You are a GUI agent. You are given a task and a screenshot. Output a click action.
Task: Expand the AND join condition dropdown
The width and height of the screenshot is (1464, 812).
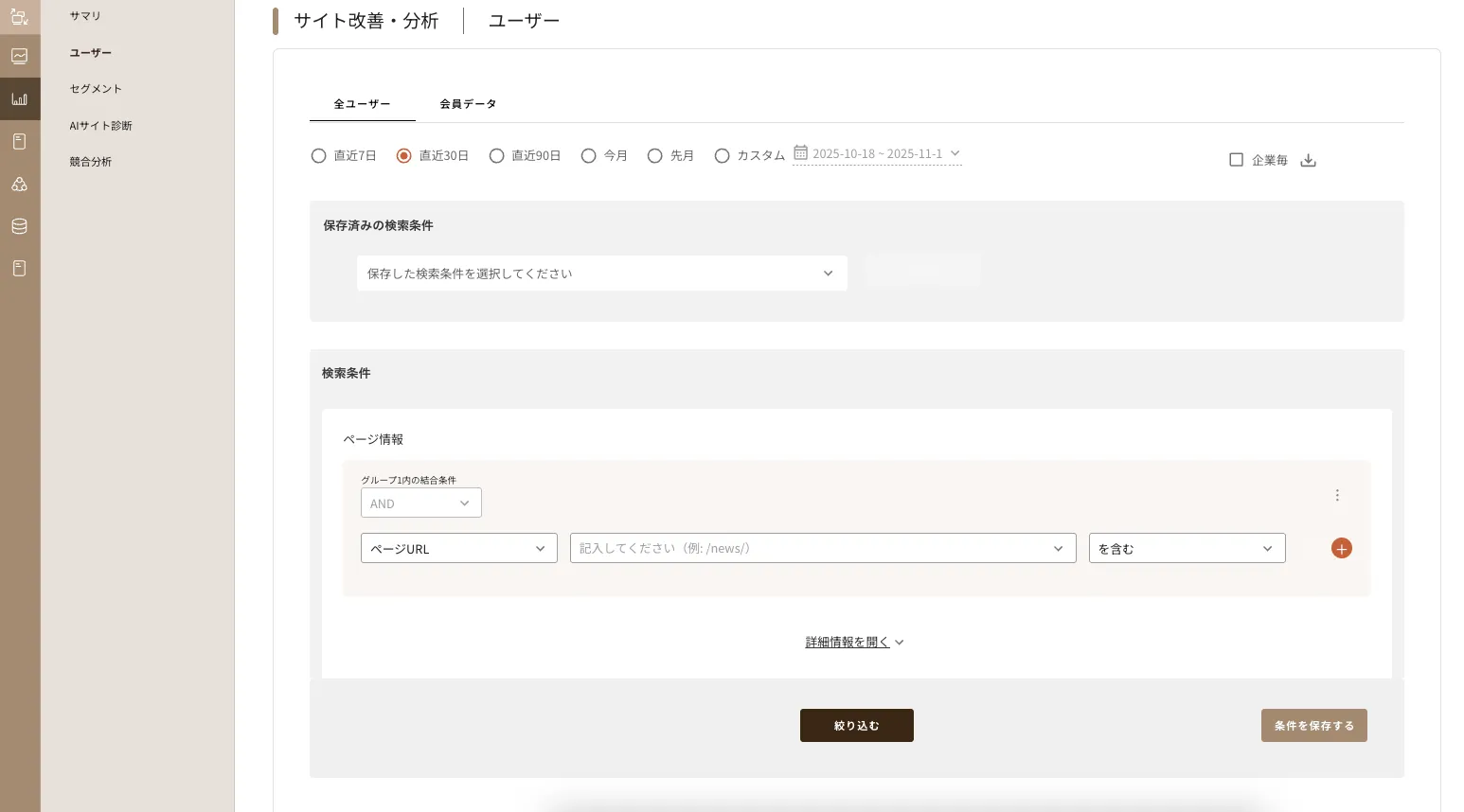click(420, 503)
